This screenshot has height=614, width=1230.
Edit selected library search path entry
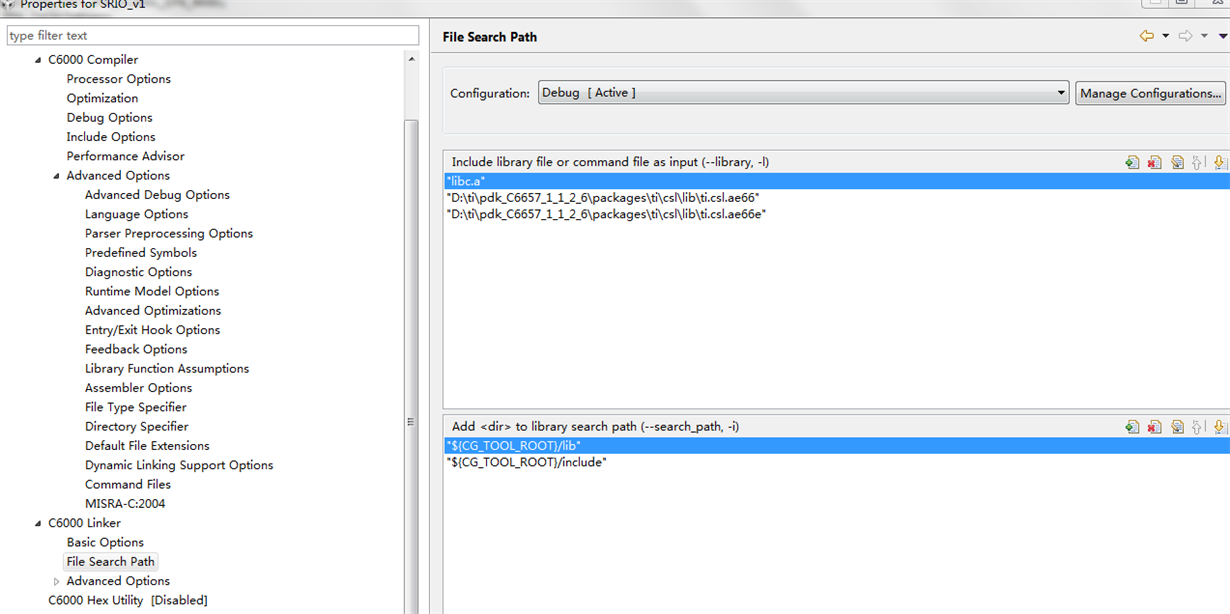point(1177,427)
